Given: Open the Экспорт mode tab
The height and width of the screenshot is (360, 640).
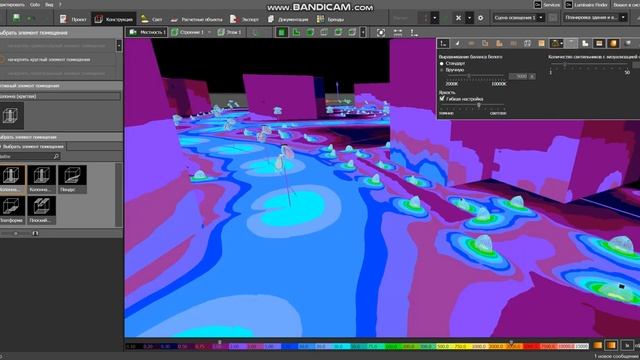Looking at the screenshot, I should [x=245, y=19].
